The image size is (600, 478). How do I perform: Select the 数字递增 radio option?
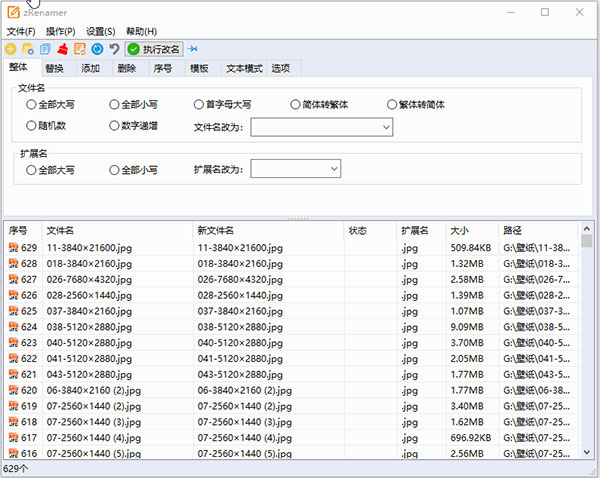(115, 126)
